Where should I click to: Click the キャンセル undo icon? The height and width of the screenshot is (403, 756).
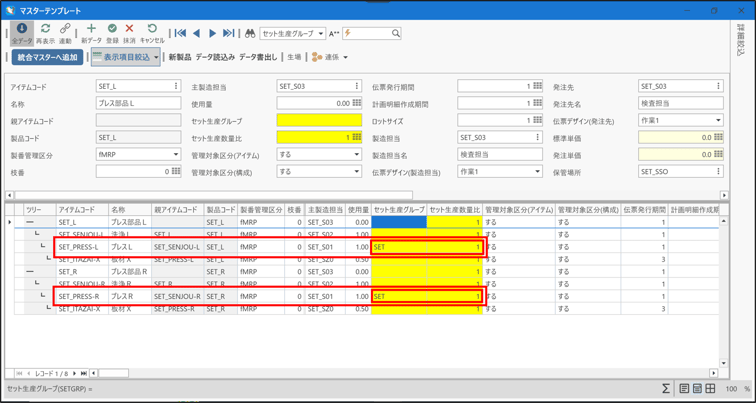tap(152, 30)
